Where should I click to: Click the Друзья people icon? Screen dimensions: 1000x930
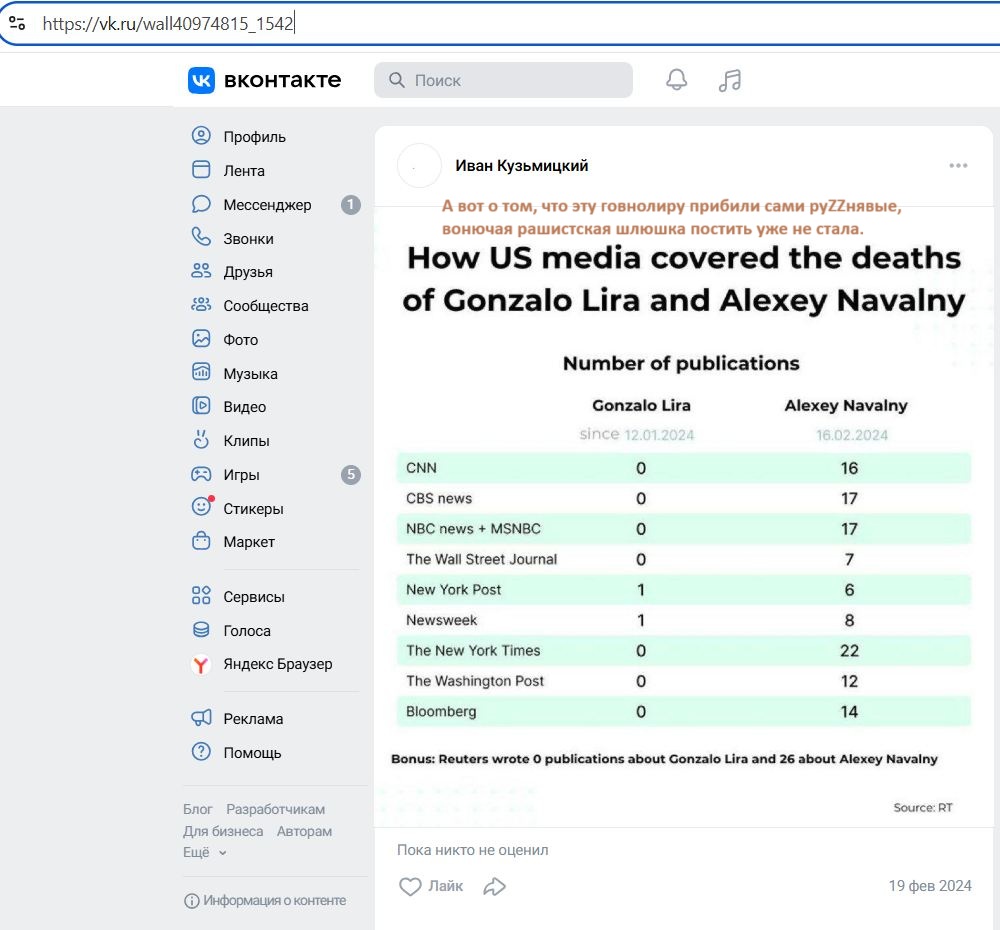pyautogui.click(x=201, y=271)
